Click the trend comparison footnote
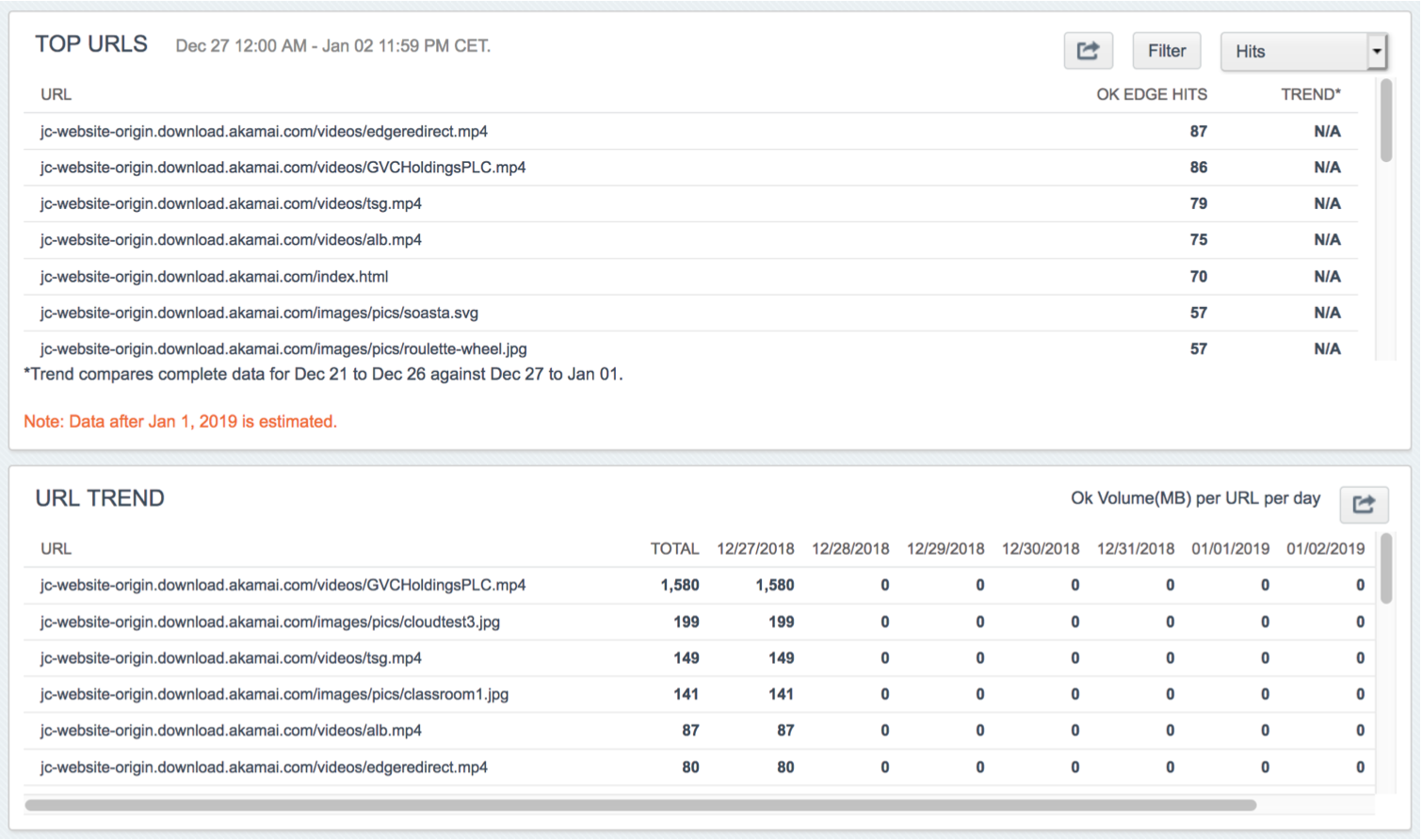Viewport: 1422px width, 840px height. point(323,374)
